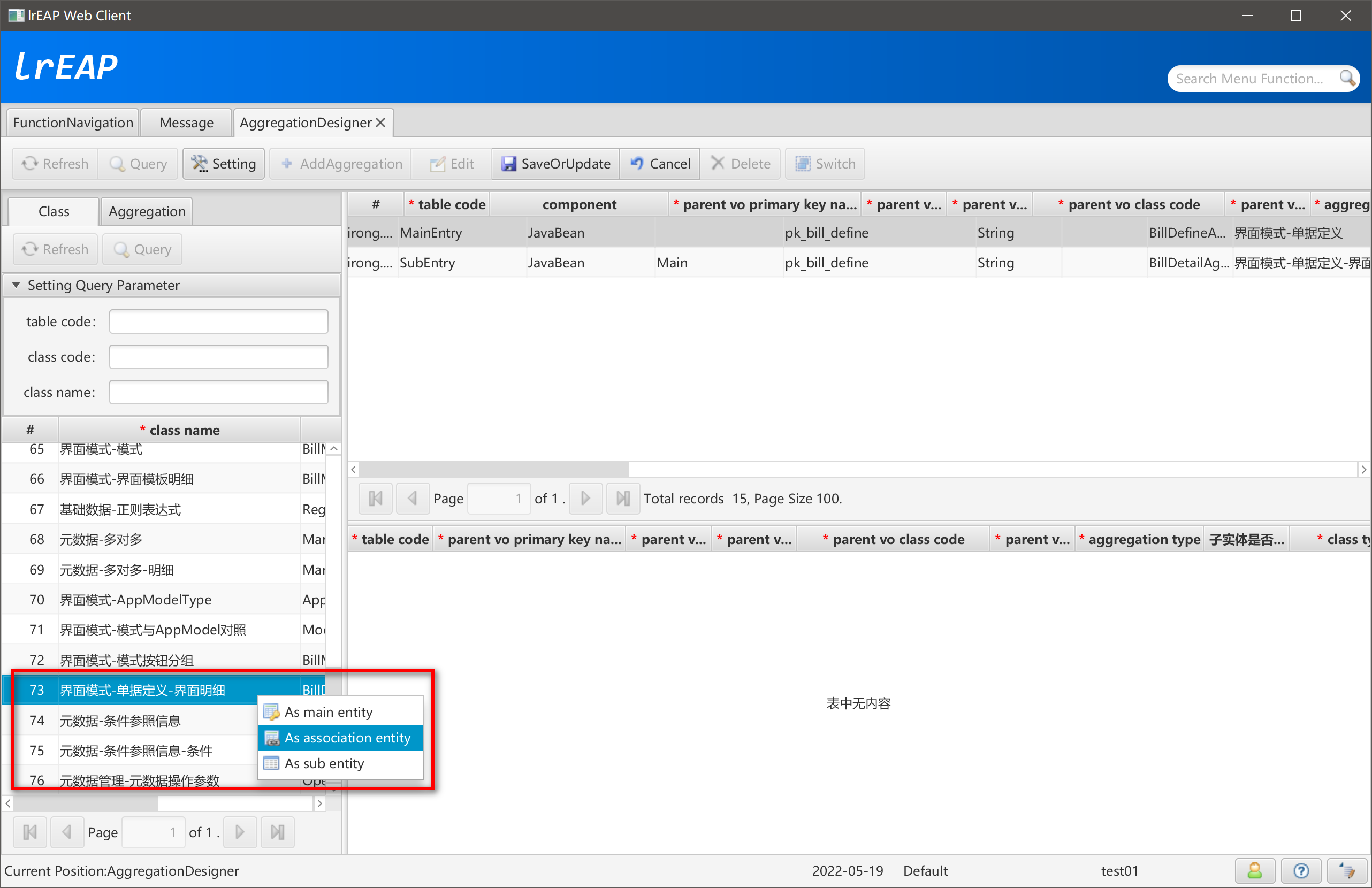Image resolution: width=1372 pixels, height=888 pixels.
Task: Go to next page in class list pager
Action: 240,832
